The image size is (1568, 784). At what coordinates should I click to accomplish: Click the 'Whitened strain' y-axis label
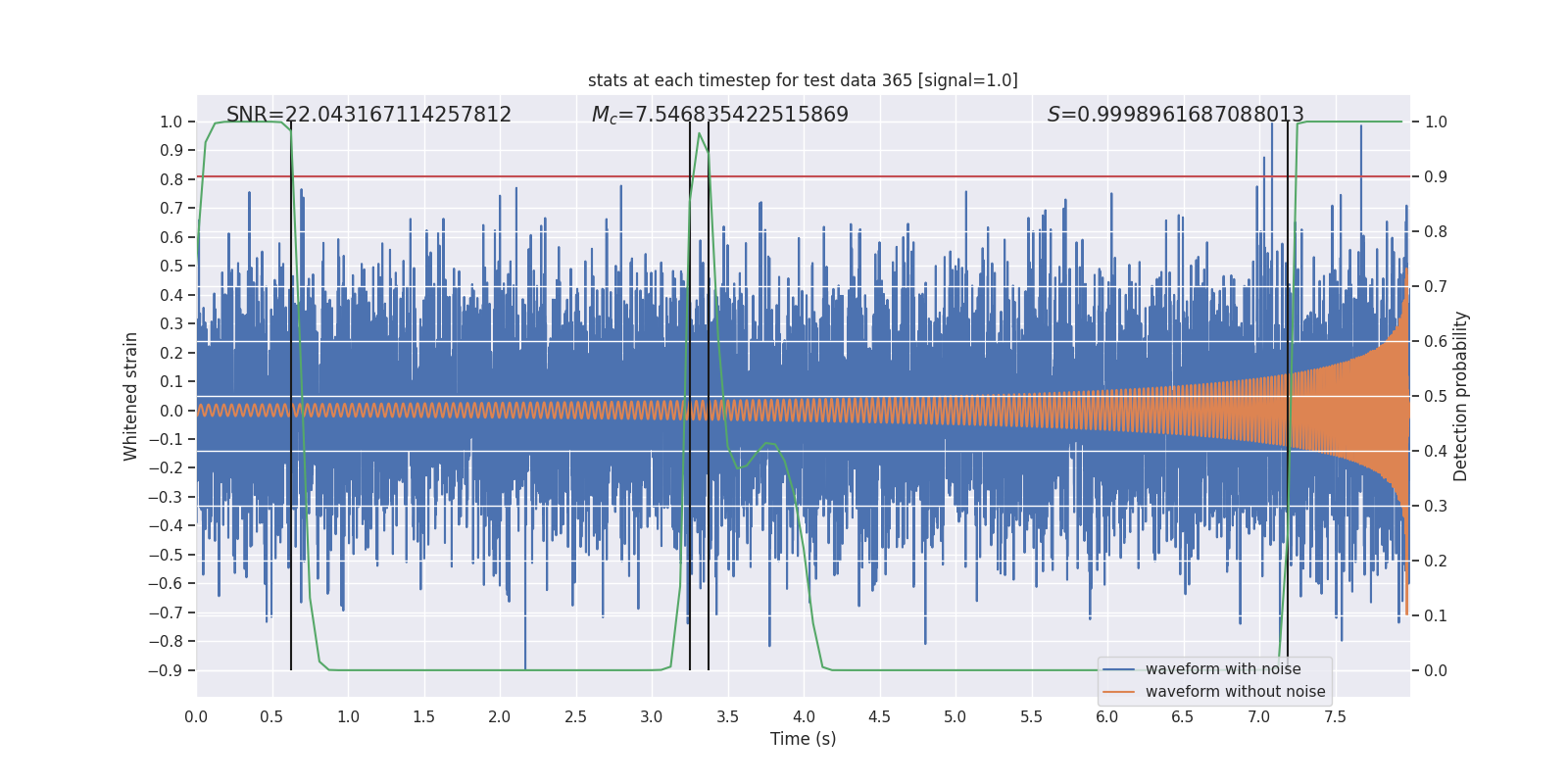pyautogui.click(x=130, y=396)
